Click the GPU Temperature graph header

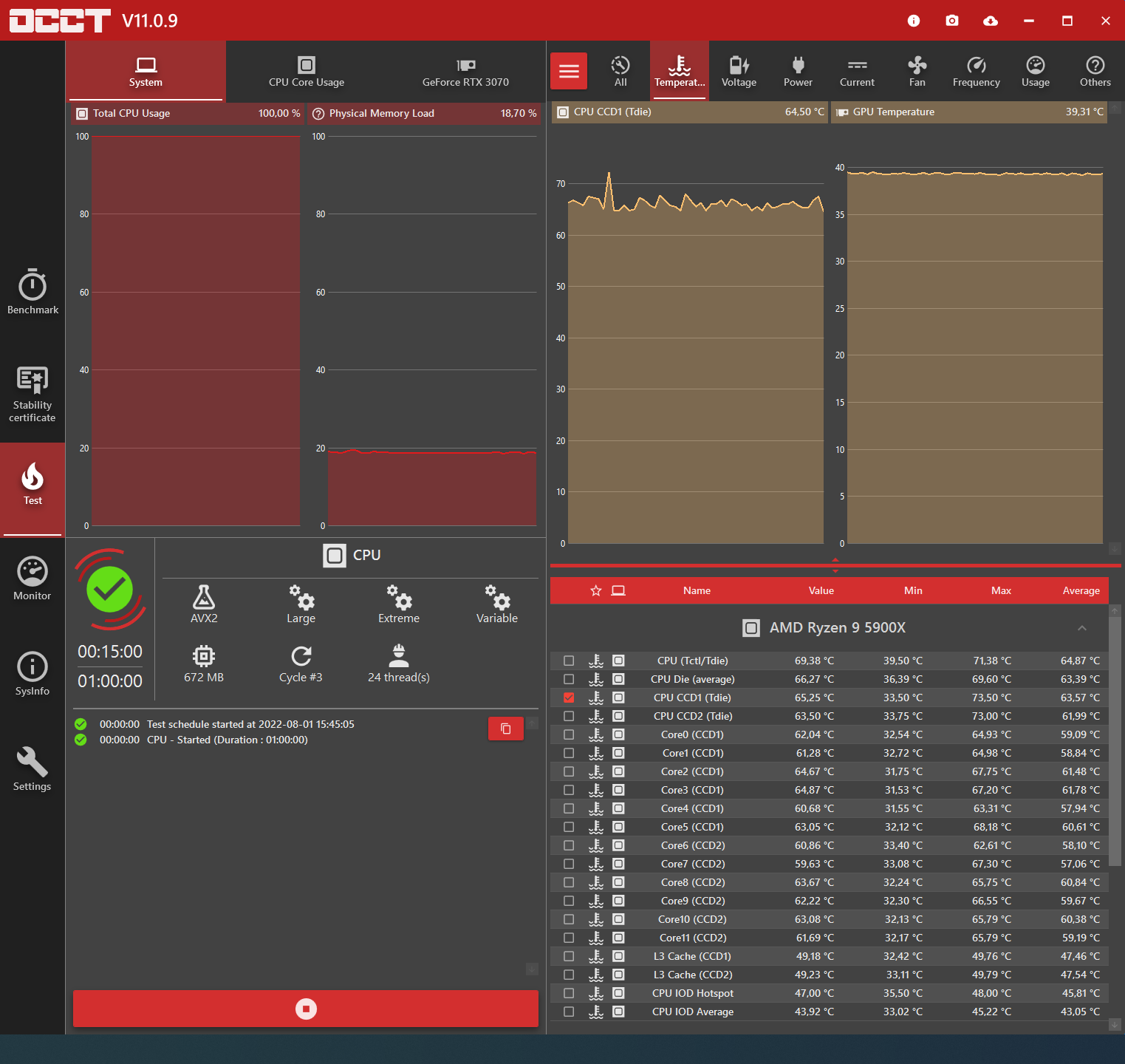[x=969, y=112]
